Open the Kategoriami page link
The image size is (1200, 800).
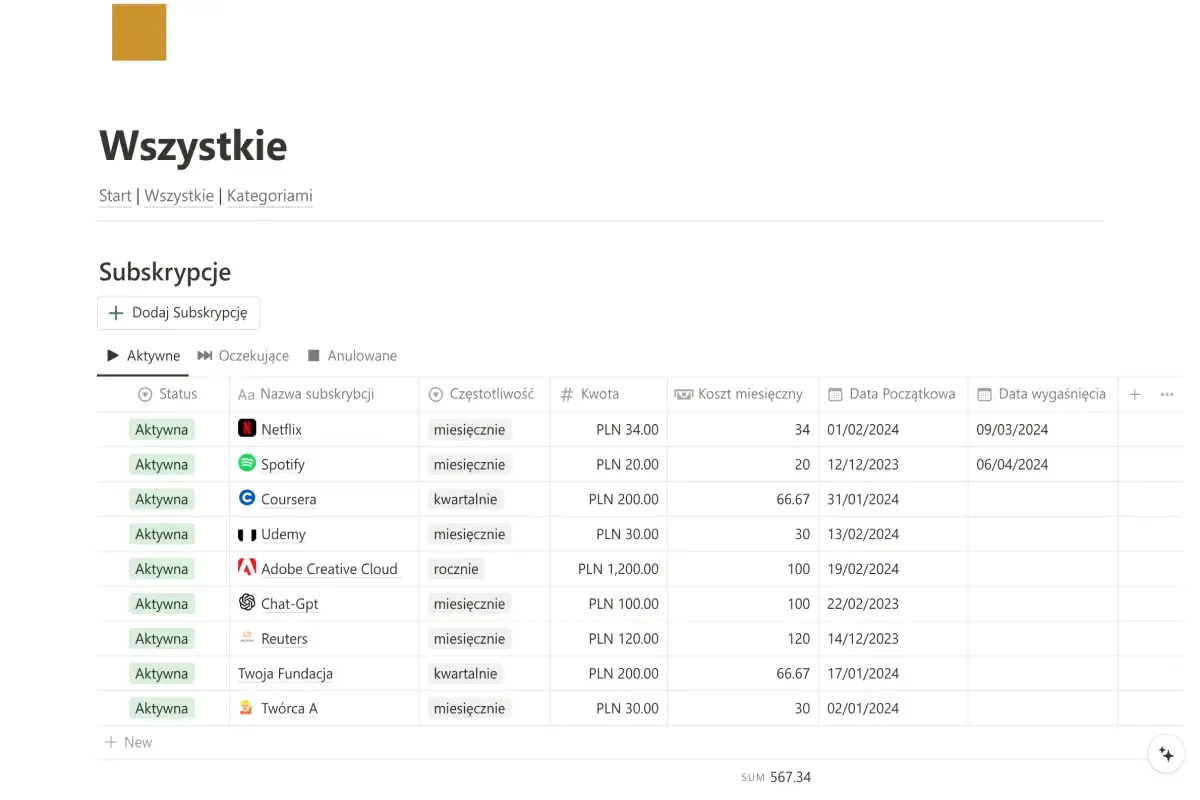tap(270, 196)
